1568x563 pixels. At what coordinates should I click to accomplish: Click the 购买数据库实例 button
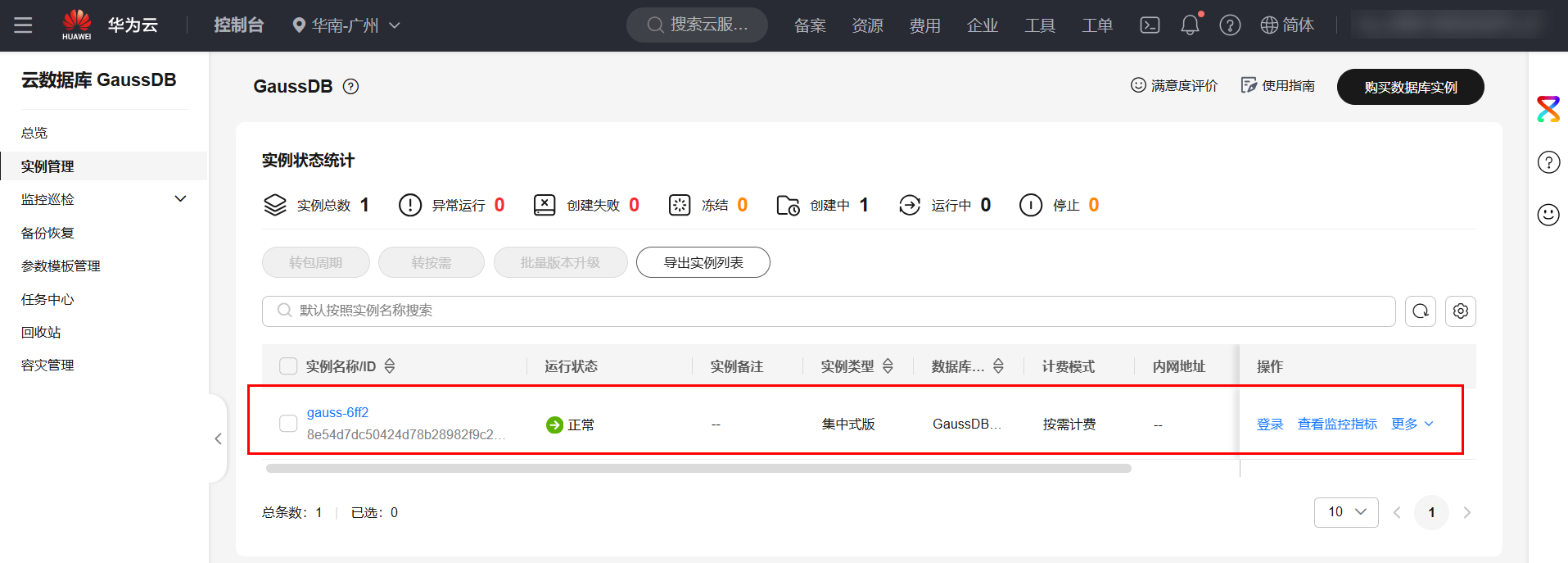point(1410,87)
